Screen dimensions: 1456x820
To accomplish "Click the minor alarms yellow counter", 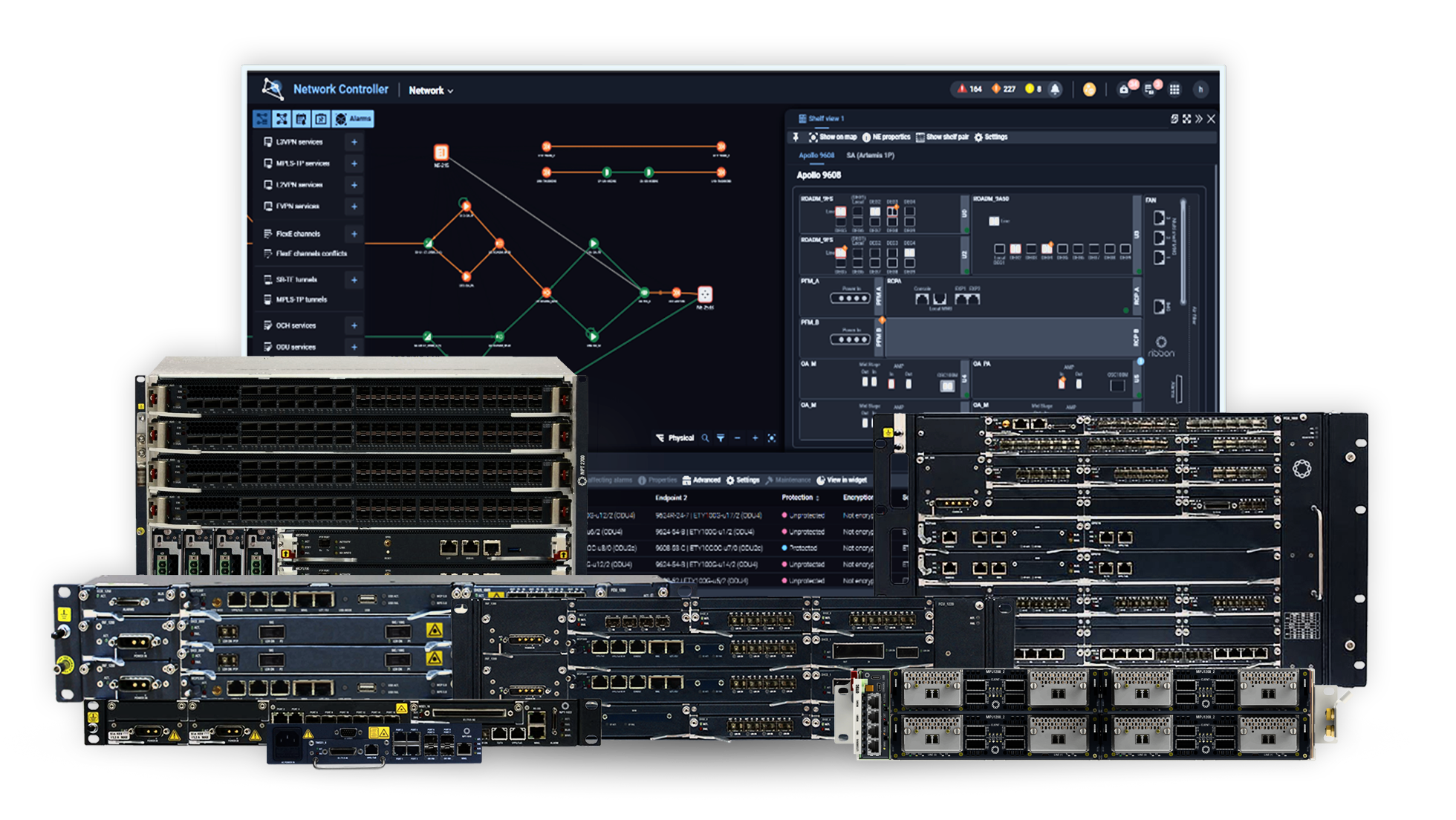I will pyautogui.click(x=1033, y=89).
